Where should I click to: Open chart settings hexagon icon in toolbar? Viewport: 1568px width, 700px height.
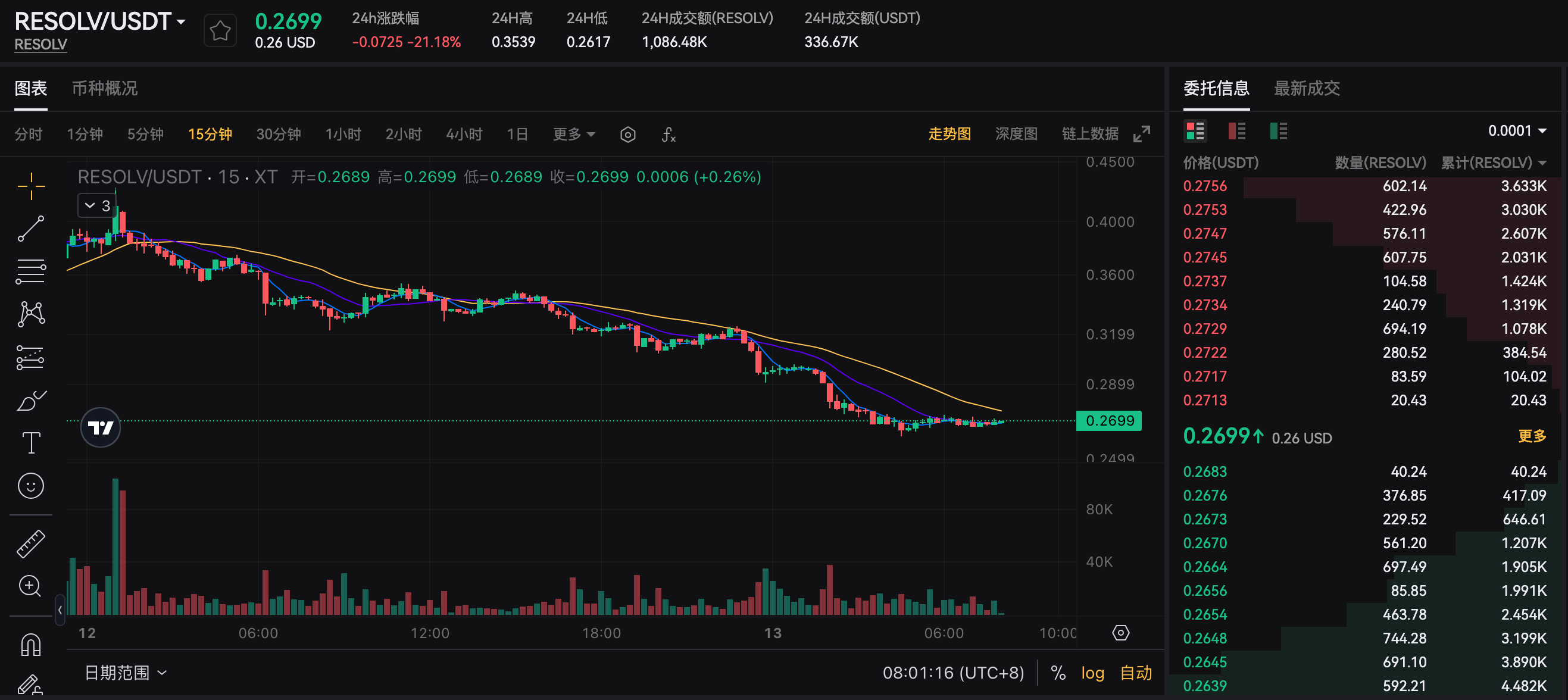(x=627, y=135)
